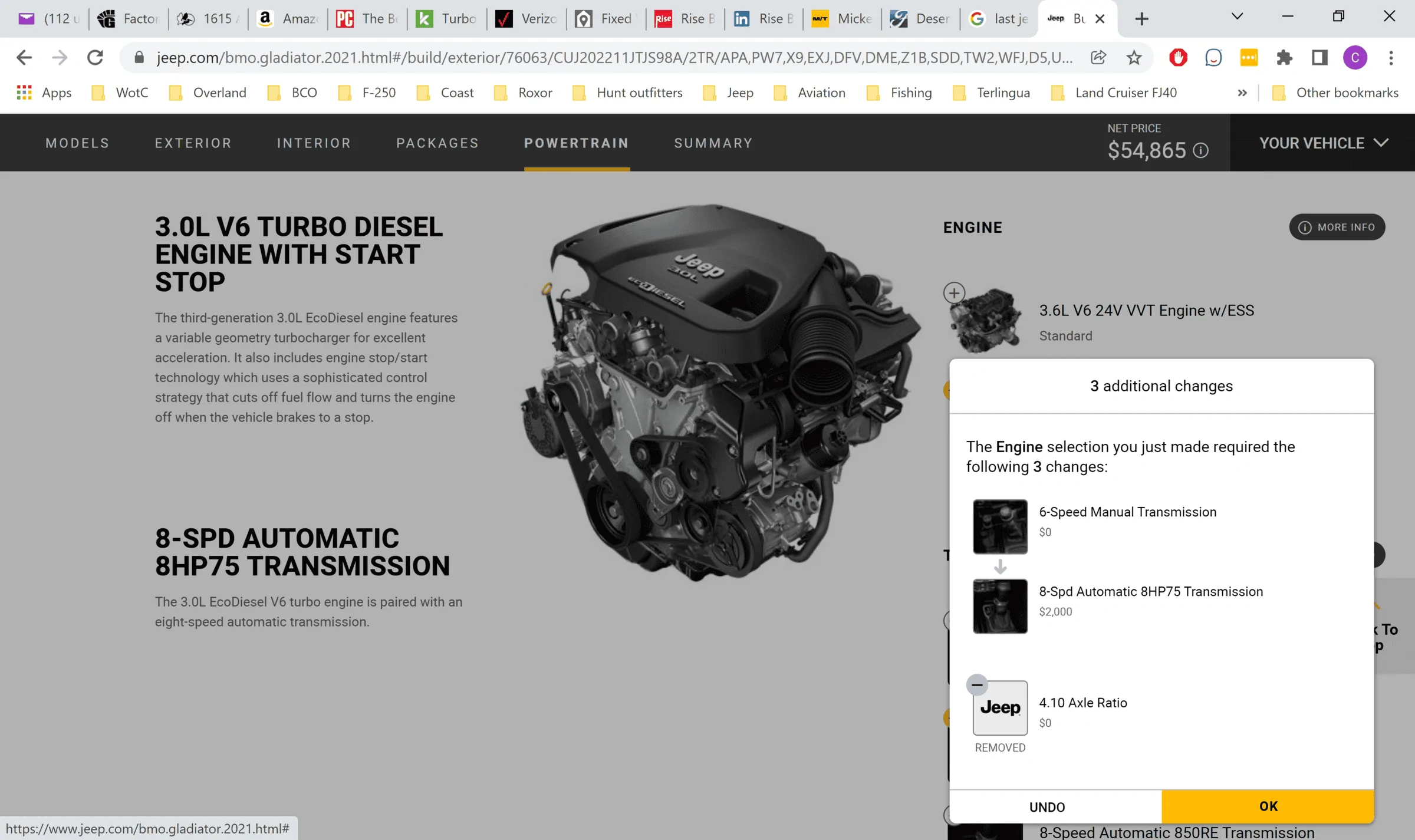Open the share page icon in address bar

(1098, 57)
